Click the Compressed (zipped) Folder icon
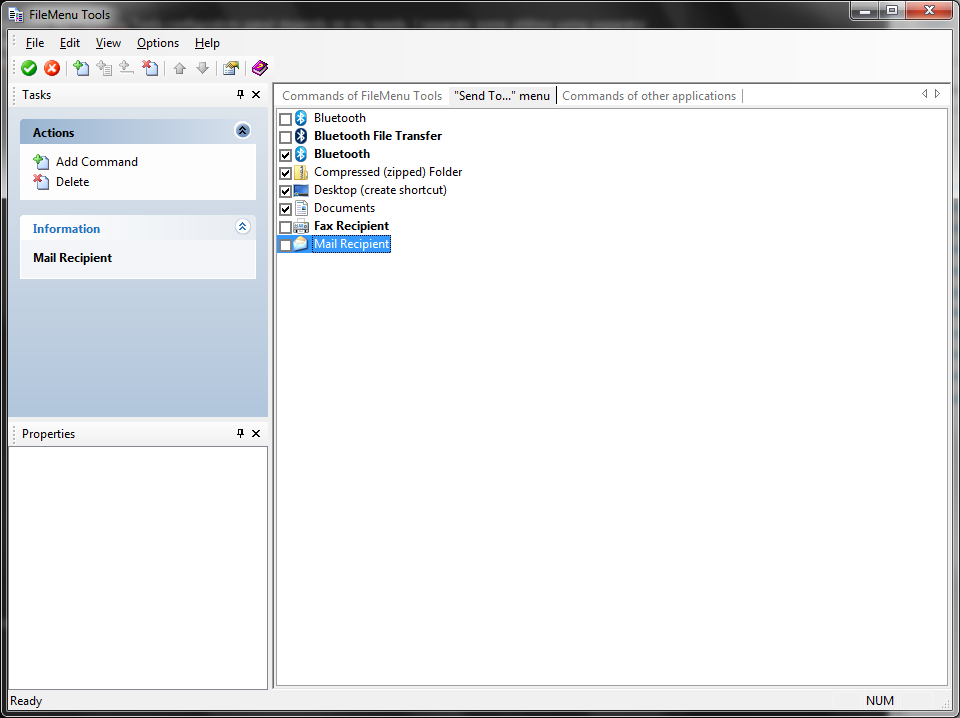The height and width of the screenshot is (718, 960). tap(301, 172)
